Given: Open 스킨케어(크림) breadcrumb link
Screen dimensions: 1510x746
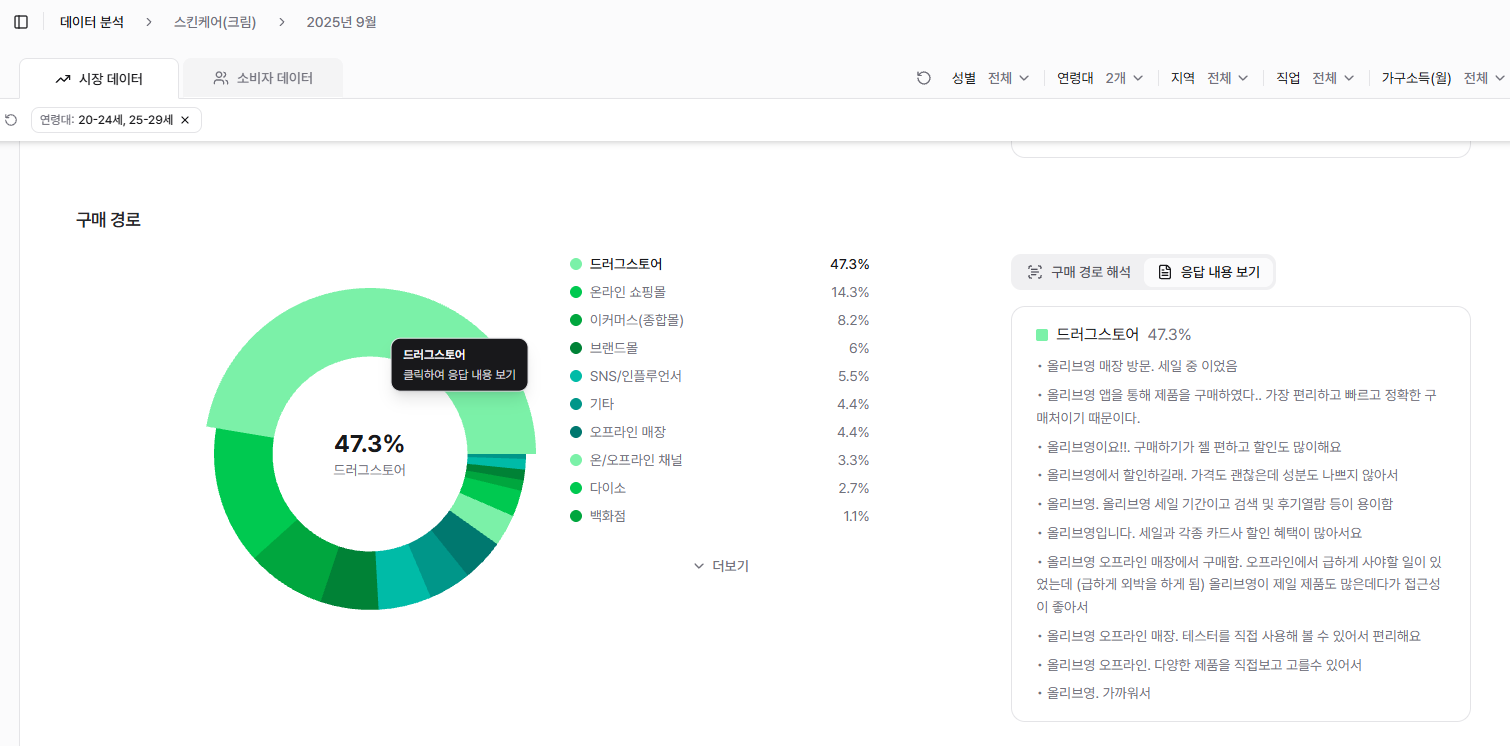Looking at the screenshot, I should tap(215, 22).
